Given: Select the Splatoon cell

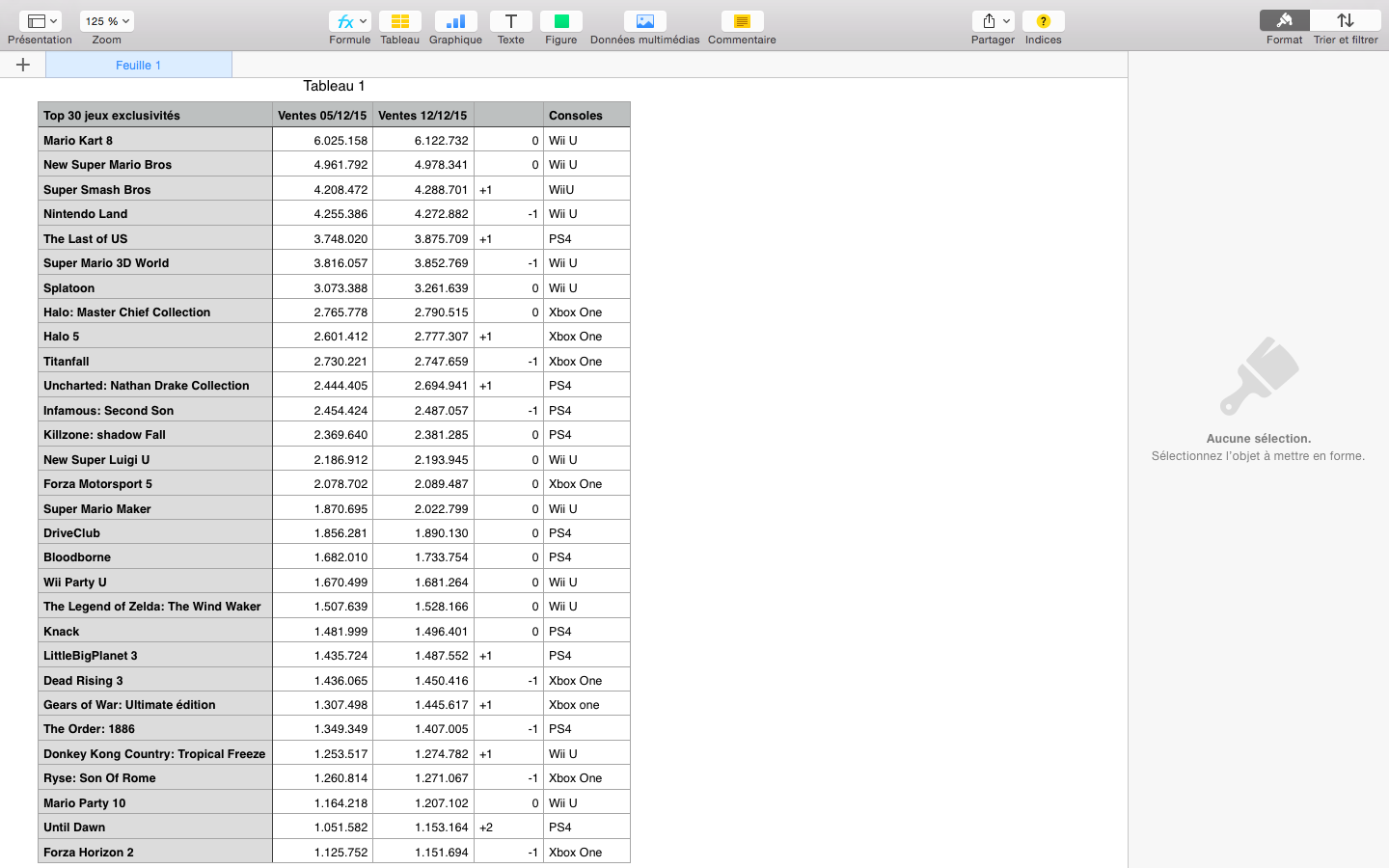Looking at the screenshot, I should point(155,287).
